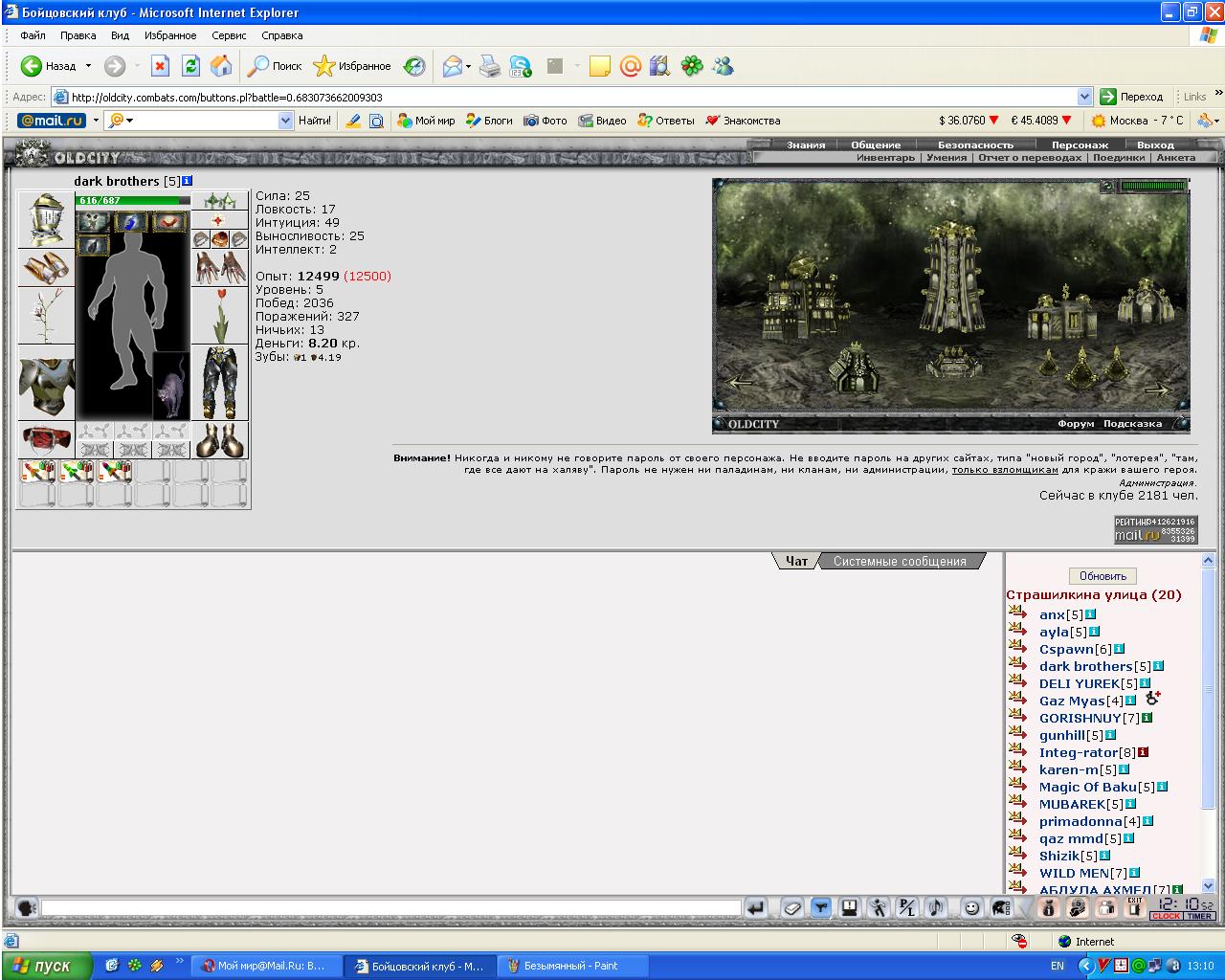Click the cat pet image on character
Image resolution: width=1225 pixels, height=980 pixels.
[x=172, y=387]
